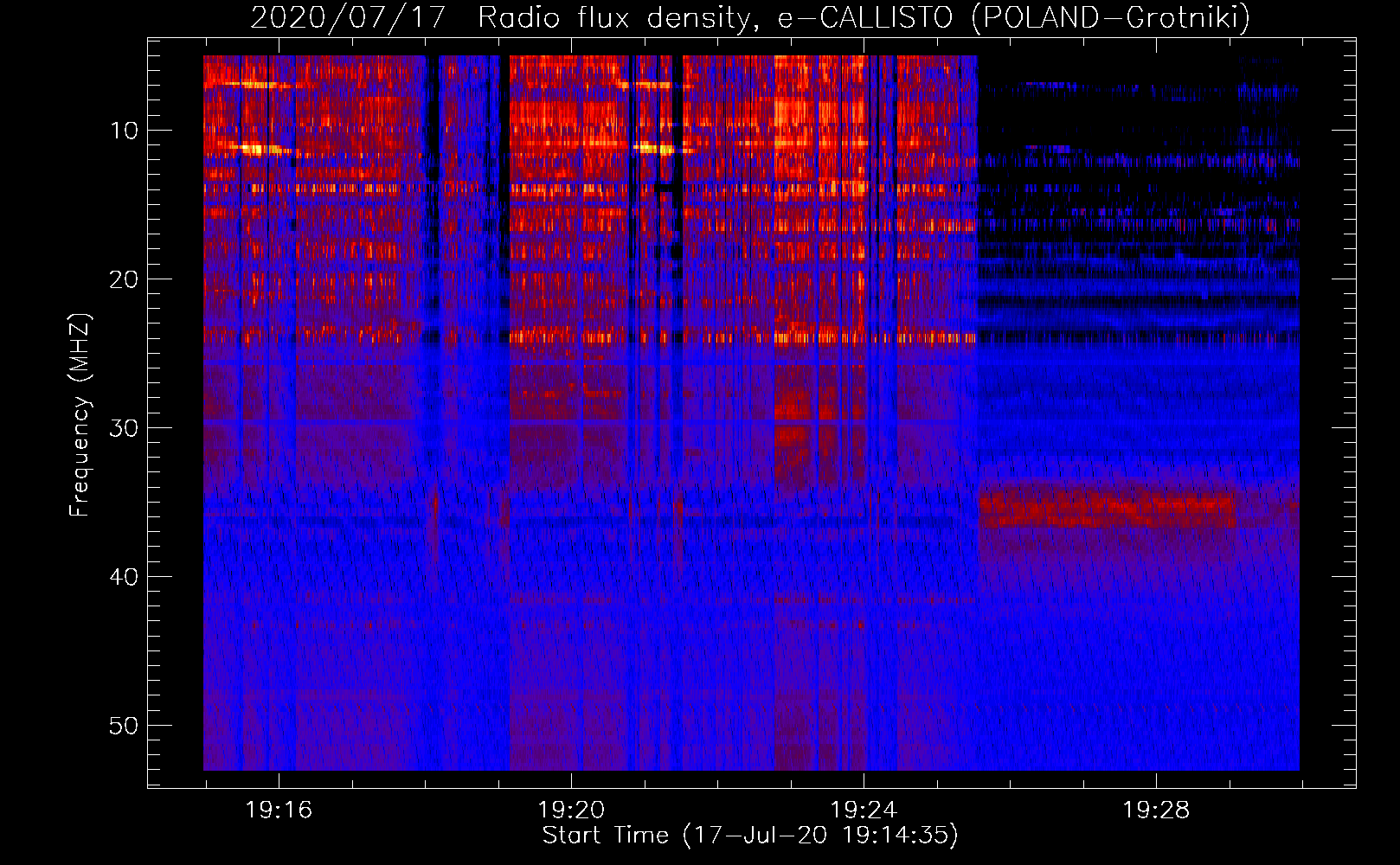Click the 'Frequency (MHZ)' y-axis label

(80, 415)
